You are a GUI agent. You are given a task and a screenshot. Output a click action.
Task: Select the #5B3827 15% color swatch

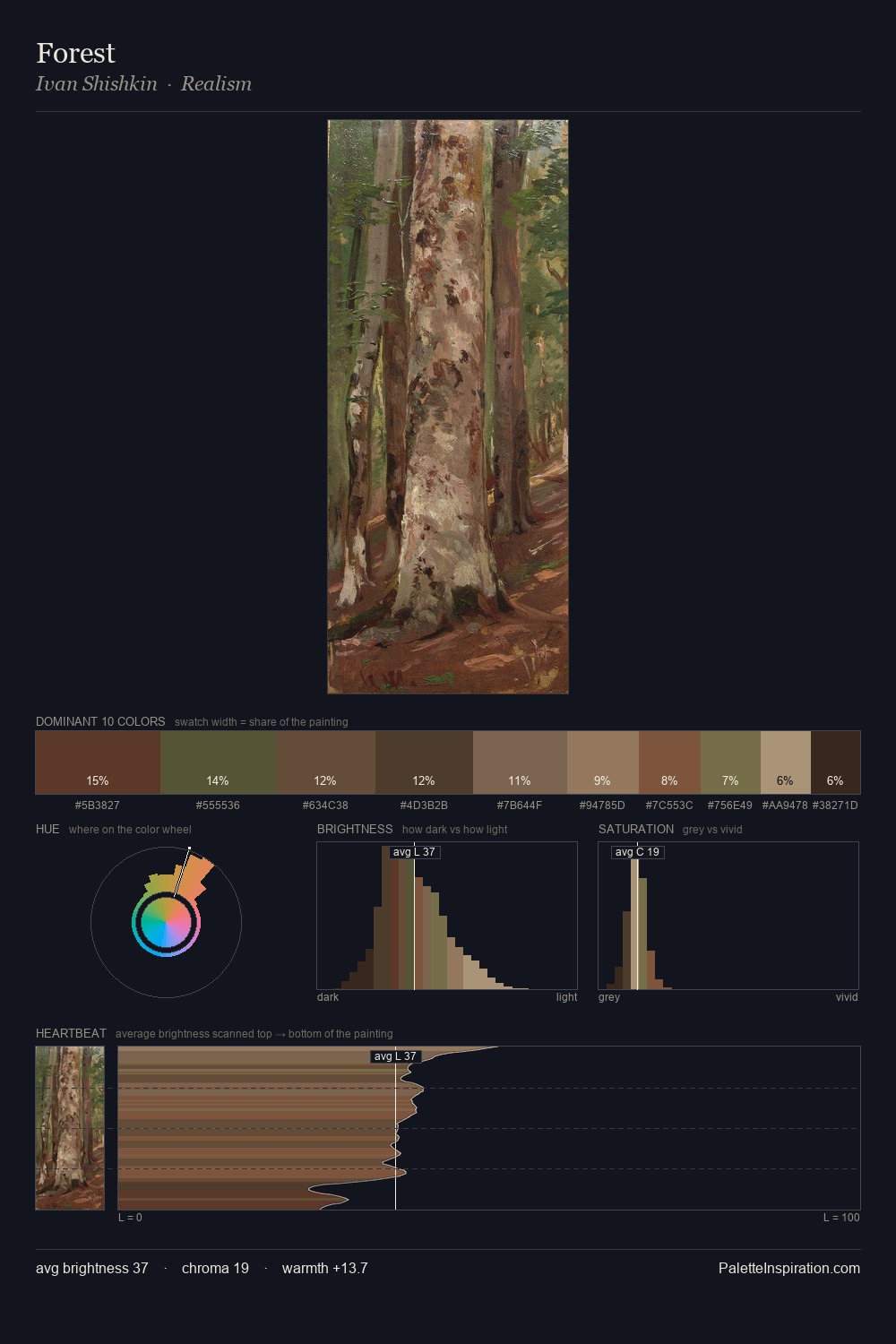coord(98,762)
